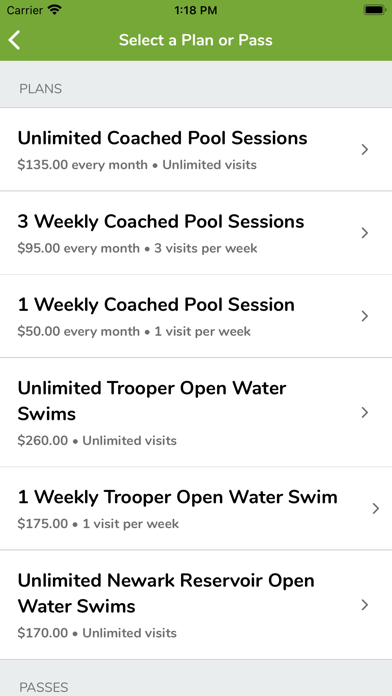The image size is (392, 696).
Task: Tap the back arrow in the header
Action: tap(14, 40)
